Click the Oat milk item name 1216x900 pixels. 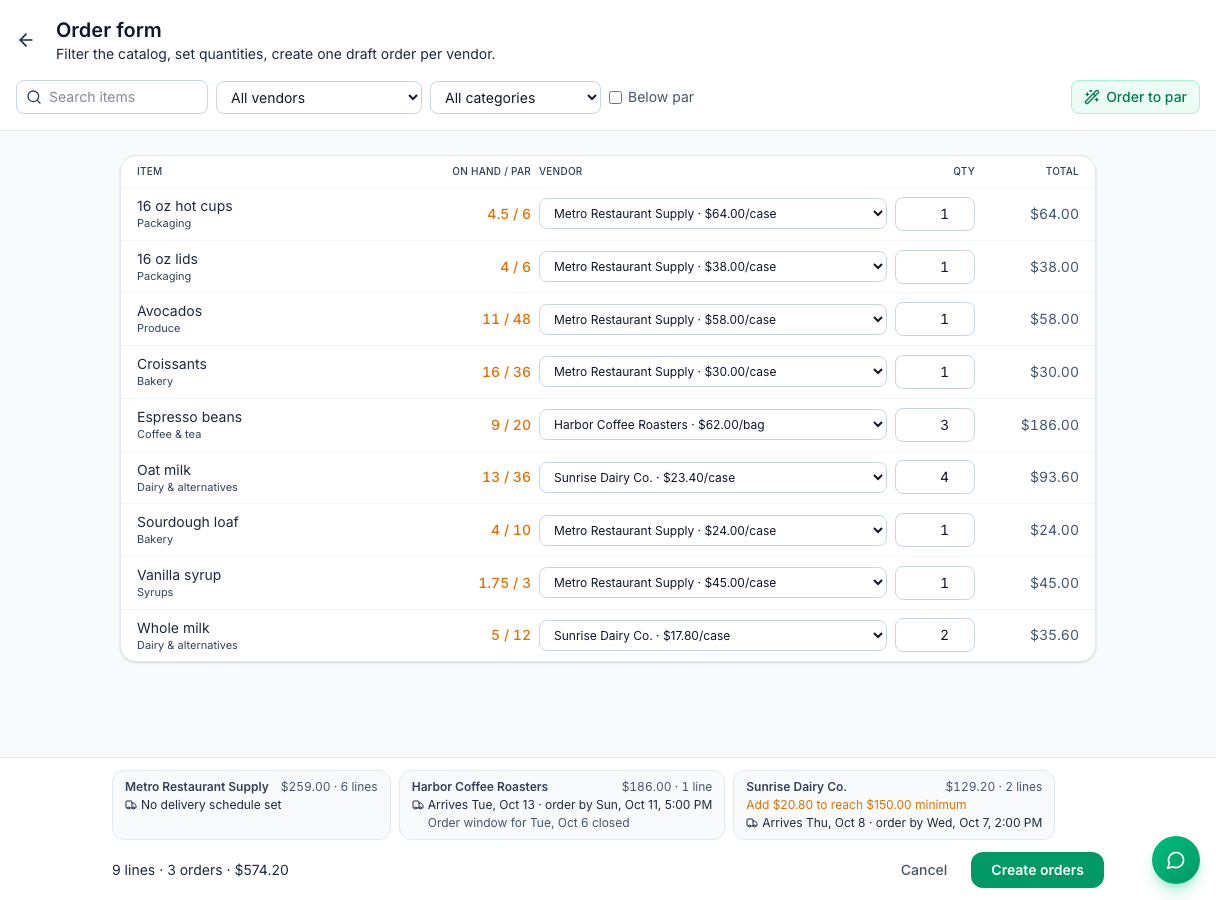pos(164,470)
